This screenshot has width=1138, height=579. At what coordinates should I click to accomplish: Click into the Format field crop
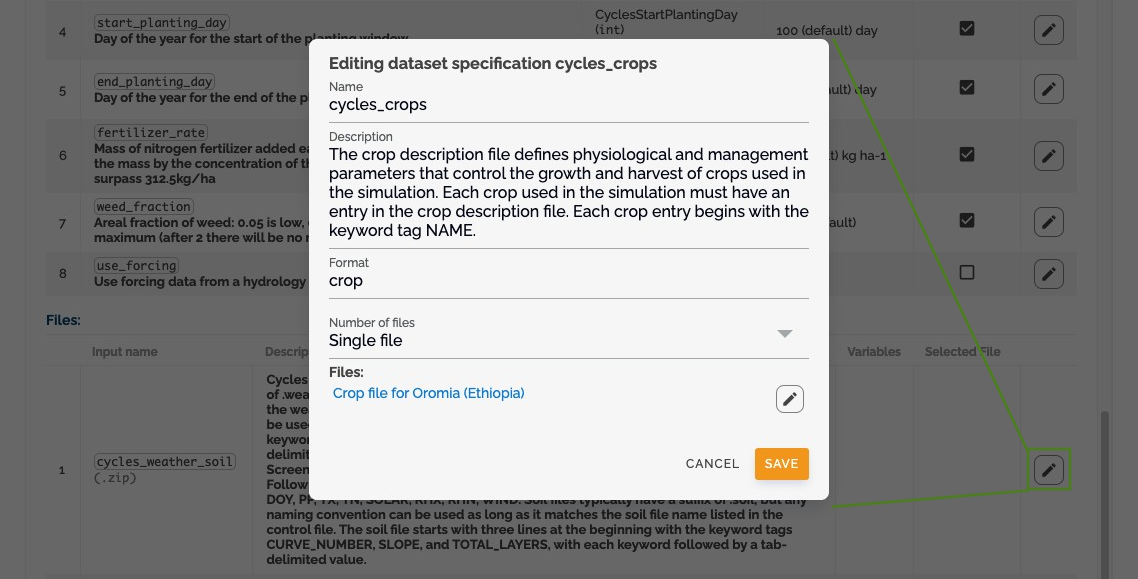tap(568, 281)
